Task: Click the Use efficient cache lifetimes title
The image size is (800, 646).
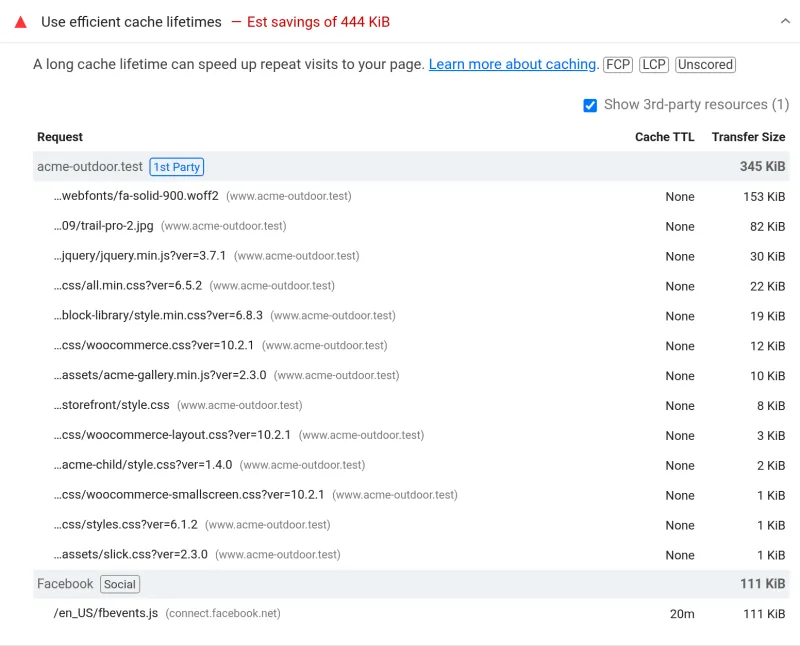Action: [x=131, y=22]
